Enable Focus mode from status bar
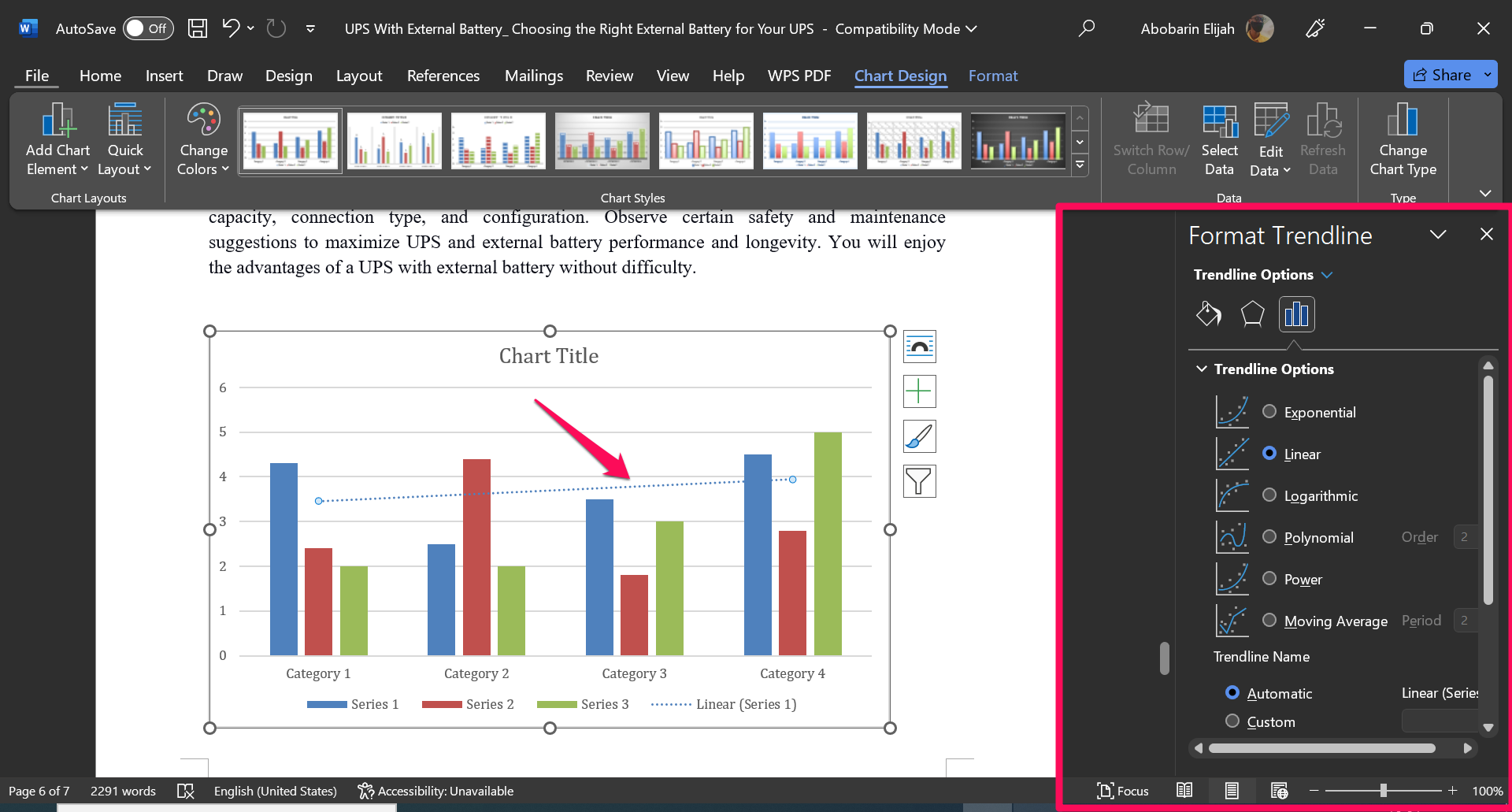Viewport: 1512px width, 812px height. [x=1123, y=791]
